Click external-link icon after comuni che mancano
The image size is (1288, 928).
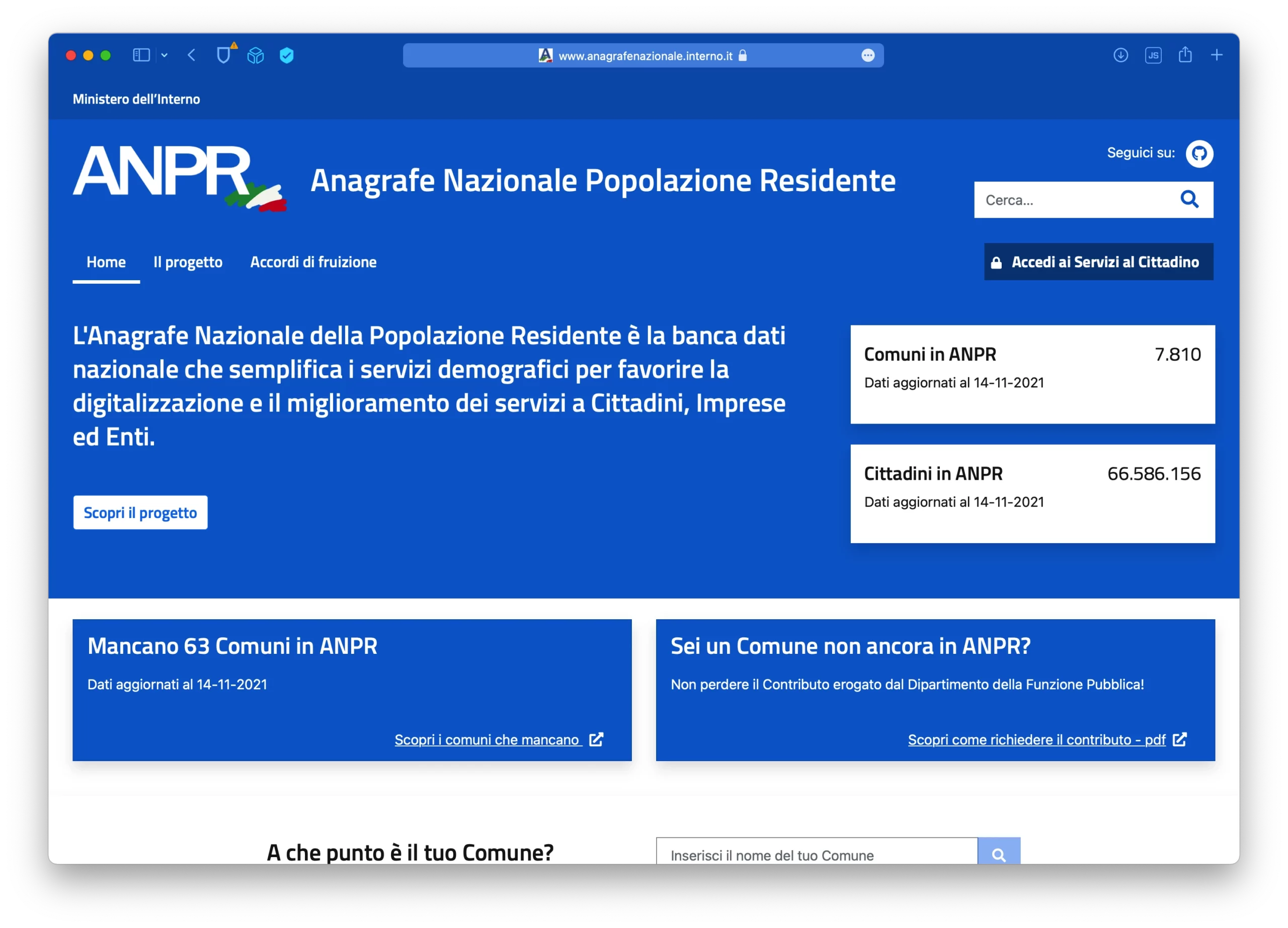click(x=596, y=739)
